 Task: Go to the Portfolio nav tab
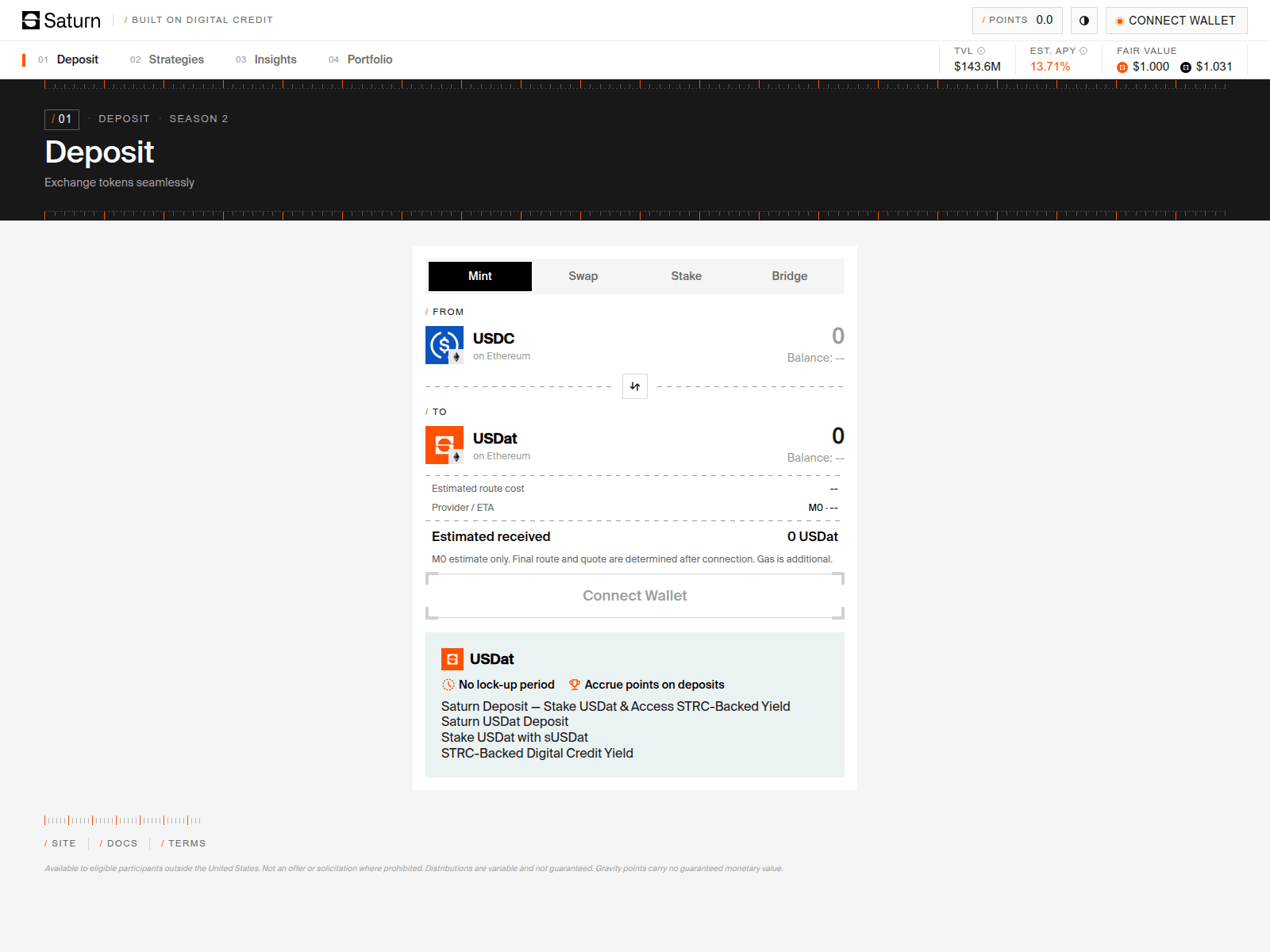click(360, 59)
